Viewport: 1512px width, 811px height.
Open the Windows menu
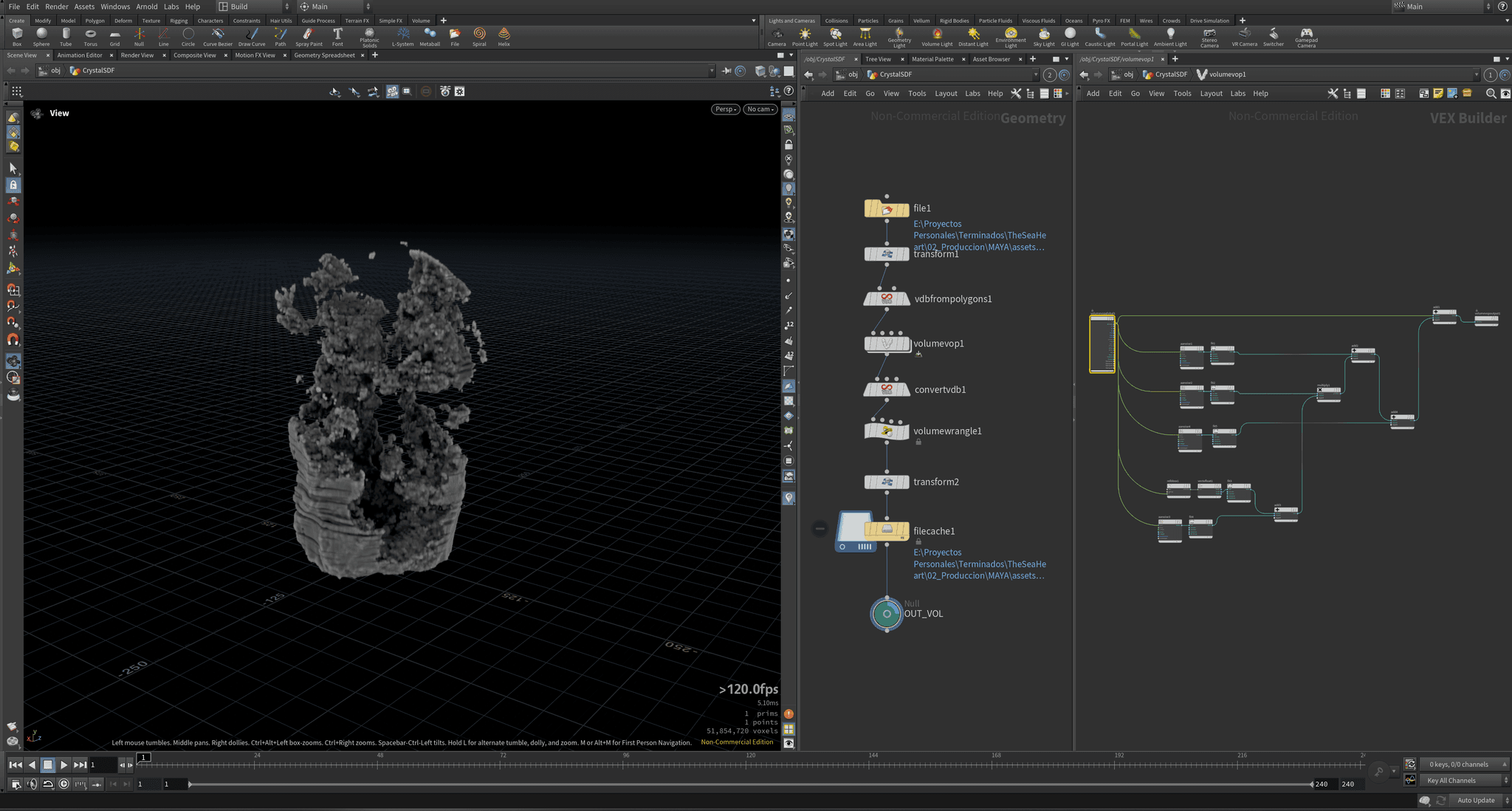click(x=115, y=7)
